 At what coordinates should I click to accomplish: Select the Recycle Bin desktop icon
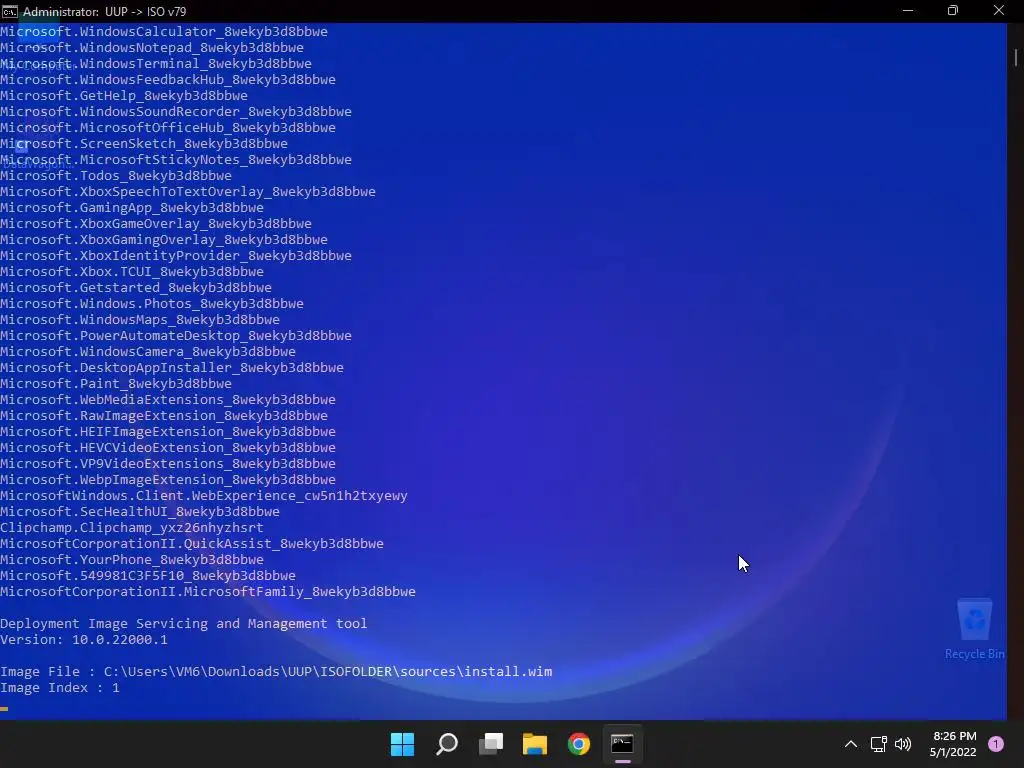pos(974,628)
